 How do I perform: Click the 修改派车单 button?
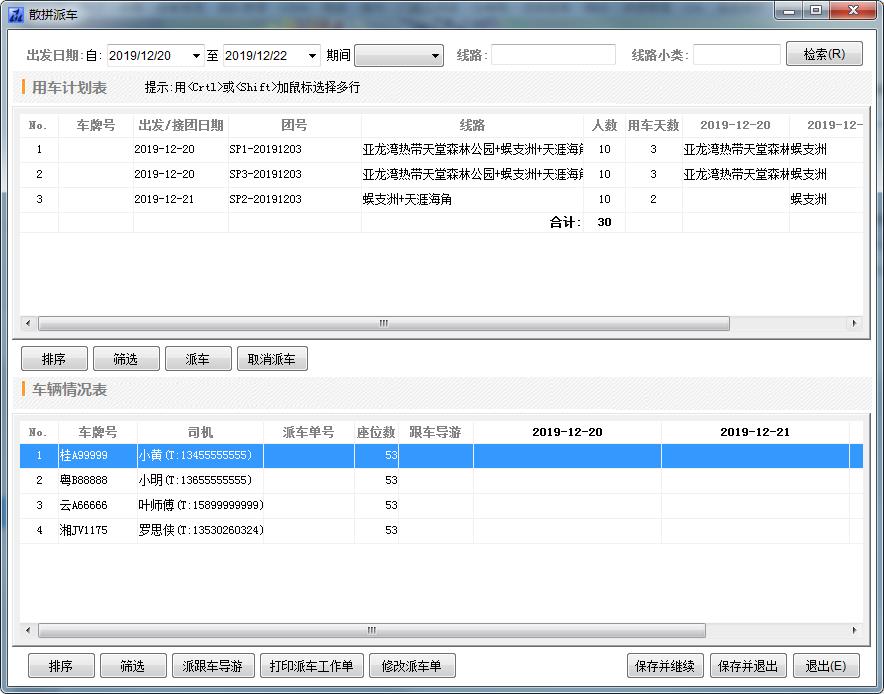tap(412, 666)
